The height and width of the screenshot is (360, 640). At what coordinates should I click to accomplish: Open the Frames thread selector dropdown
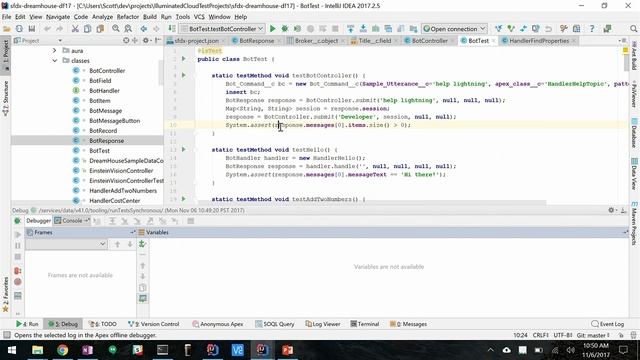coord(66,244)
